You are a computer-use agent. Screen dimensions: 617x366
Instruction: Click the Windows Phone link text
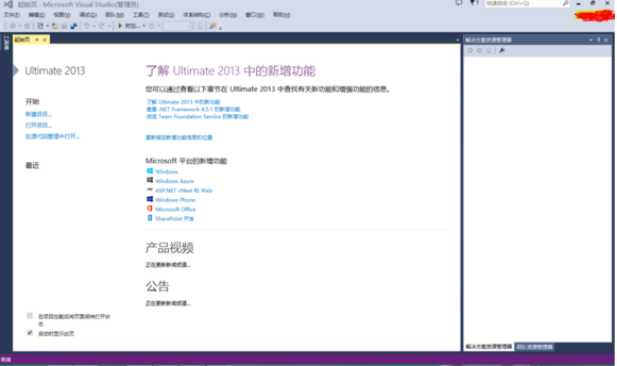pyautogui.click(x=175, y=200)
